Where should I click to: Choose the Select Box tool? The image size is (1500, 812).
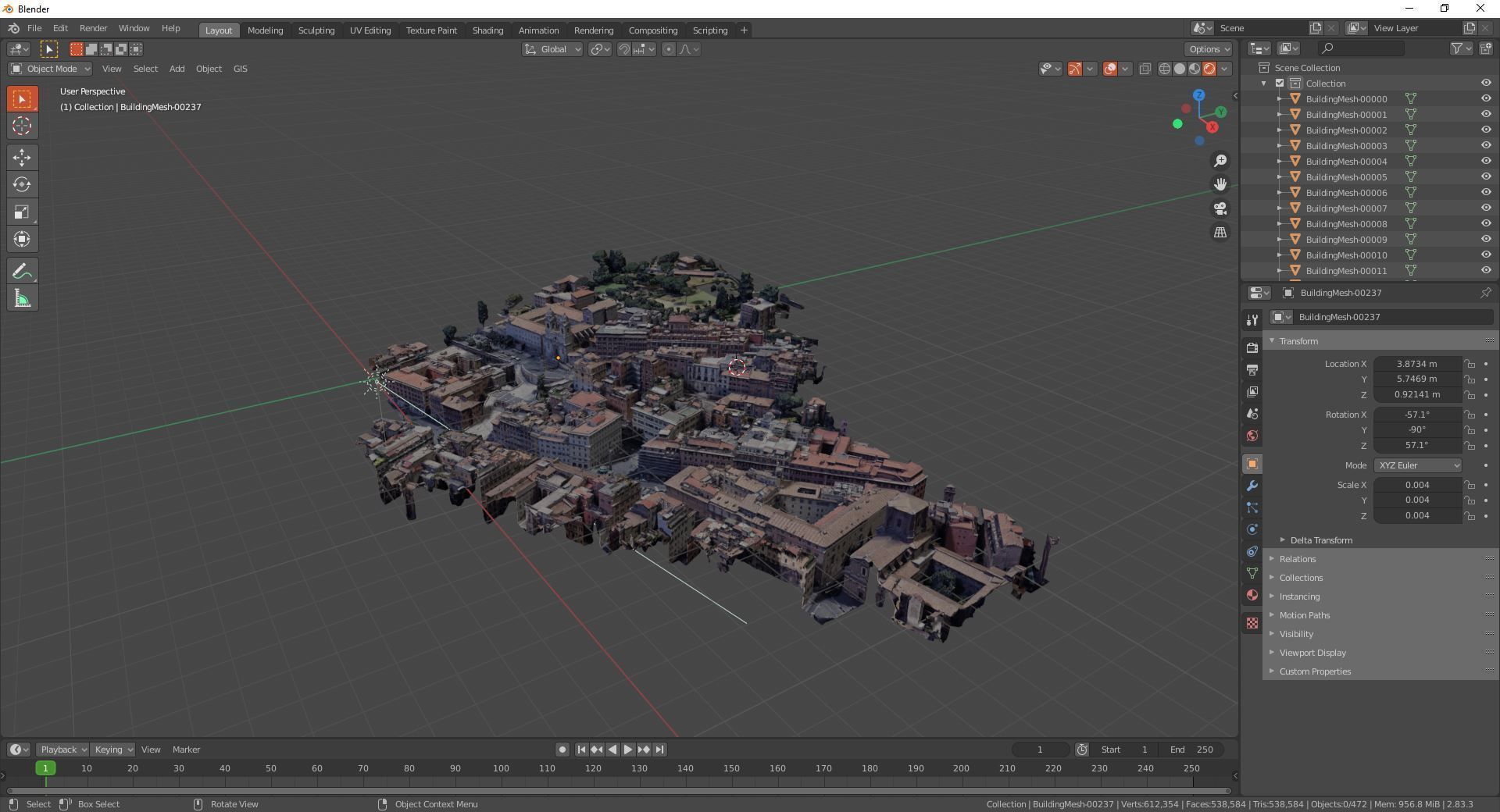(22, 99)
